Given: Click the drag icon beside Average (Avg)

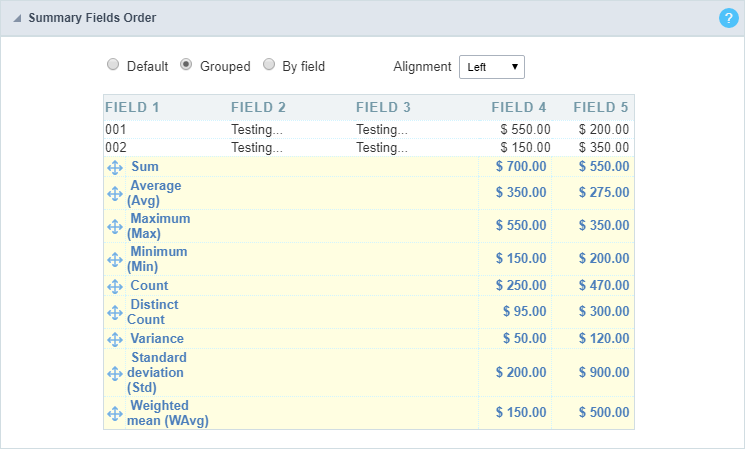Looking at the screenshot, I should coord(115,193).
